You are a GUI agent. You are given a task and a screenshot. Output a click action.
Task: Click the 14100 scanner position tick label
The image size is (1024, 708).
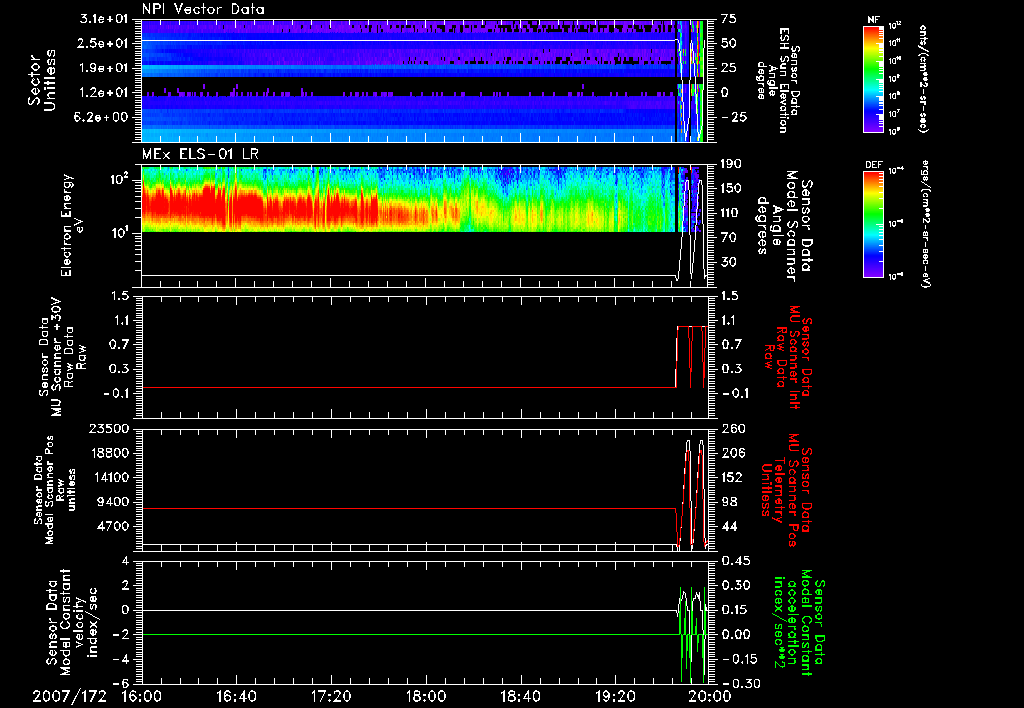click(x=109, y=477)
